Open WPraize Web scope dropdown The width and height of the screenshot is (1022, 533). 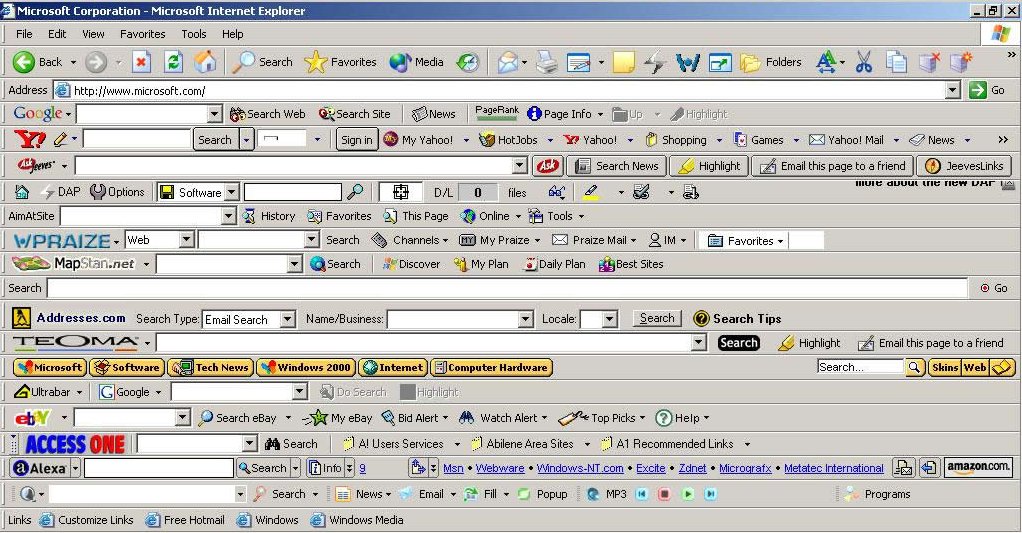click(186, 240)
